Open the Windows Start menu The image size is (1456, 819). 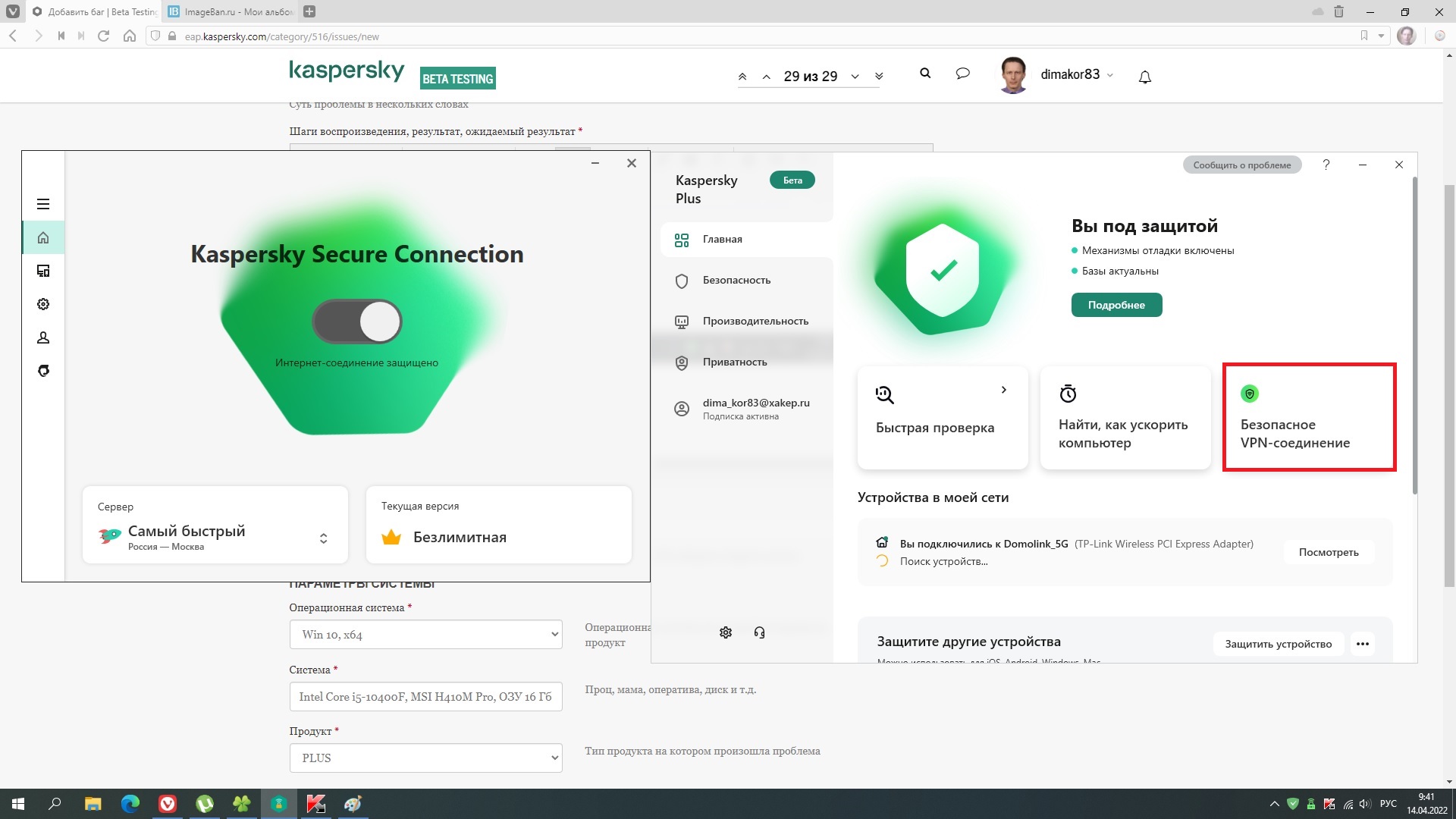(x=18, y=804)
